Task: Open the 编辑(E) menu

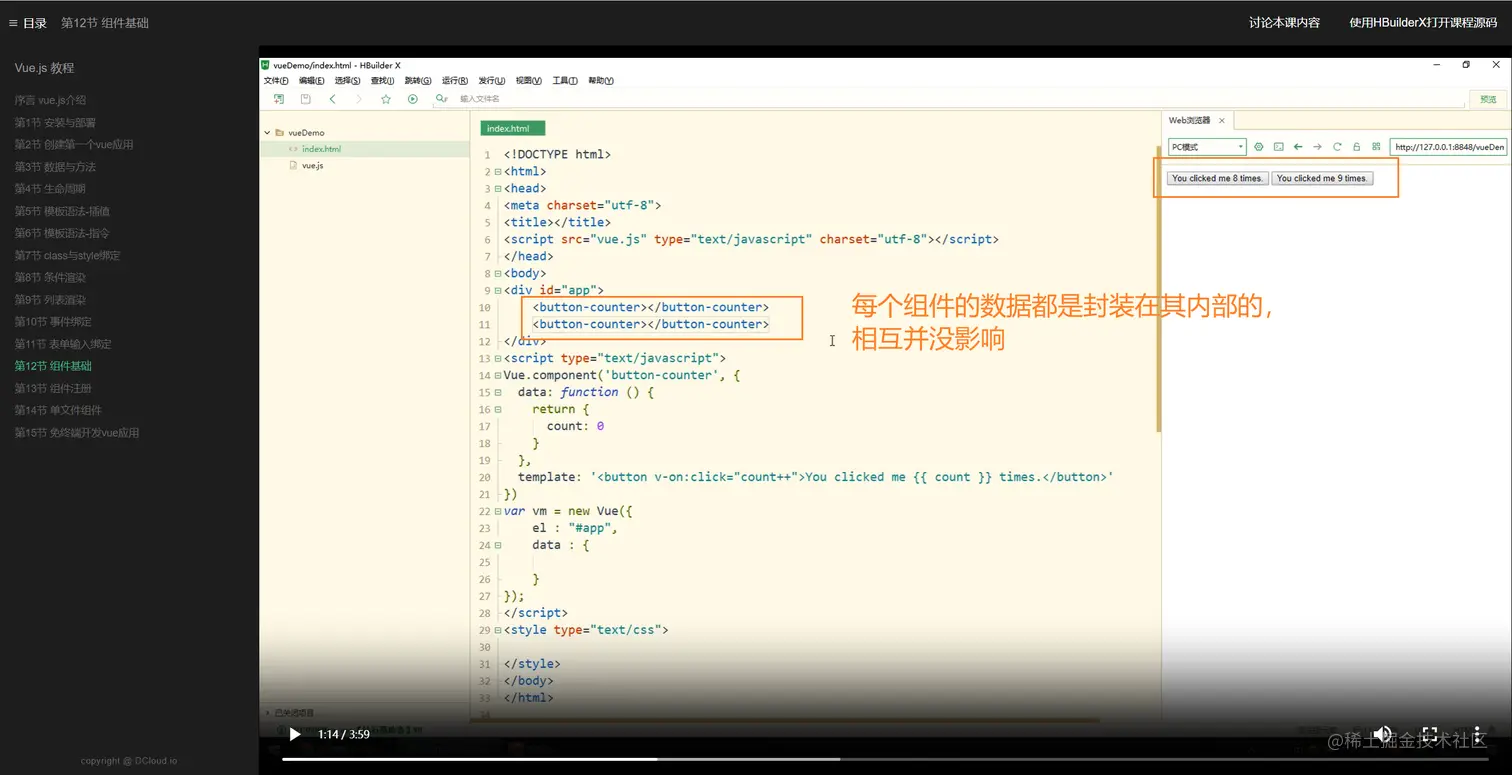Action: pyautogui.click(x=312, y=81)
